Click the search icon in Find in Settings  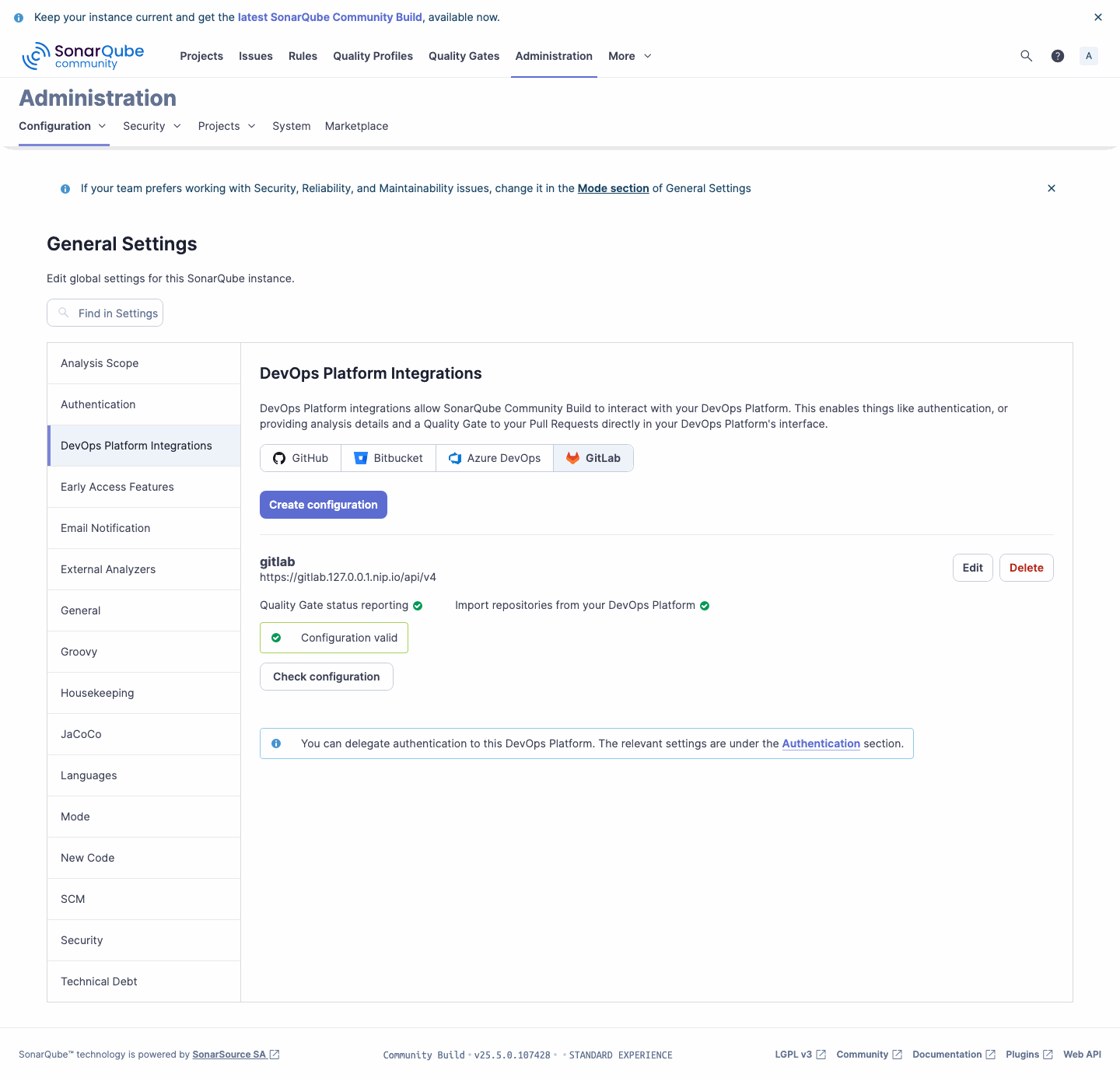click(64, 313)
